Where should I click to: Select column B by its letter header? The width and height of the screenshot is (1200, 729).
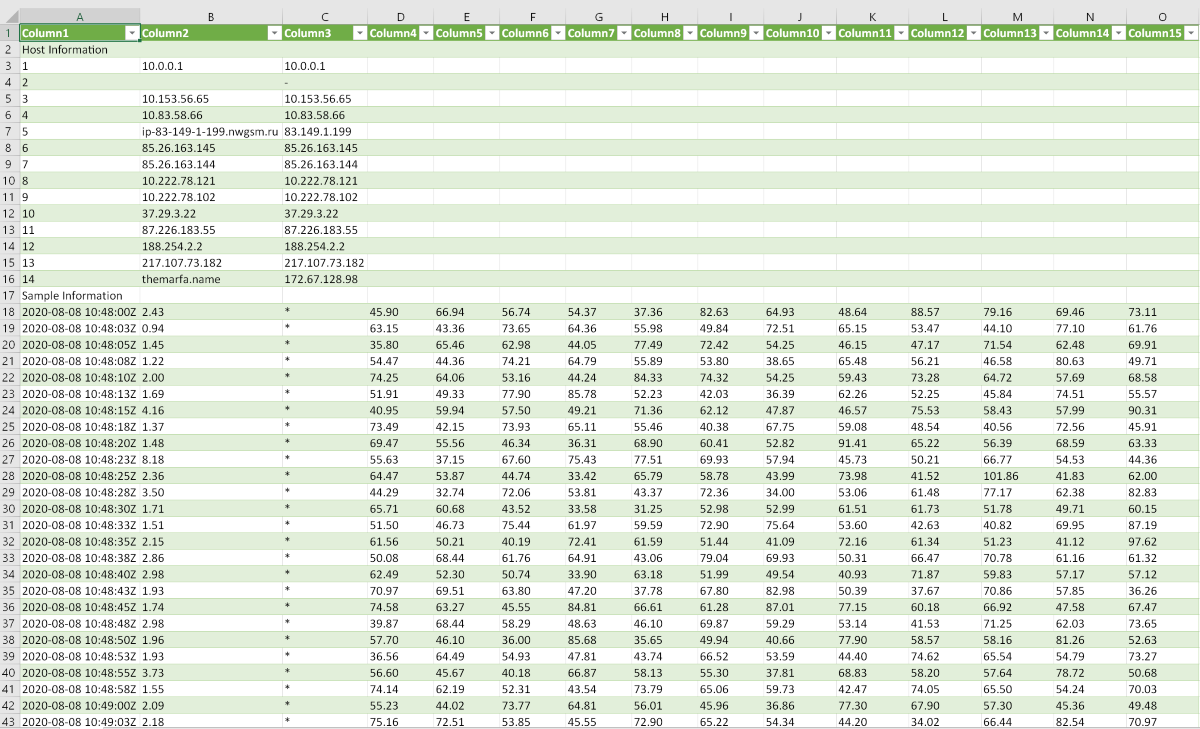(x=210, y=17)
